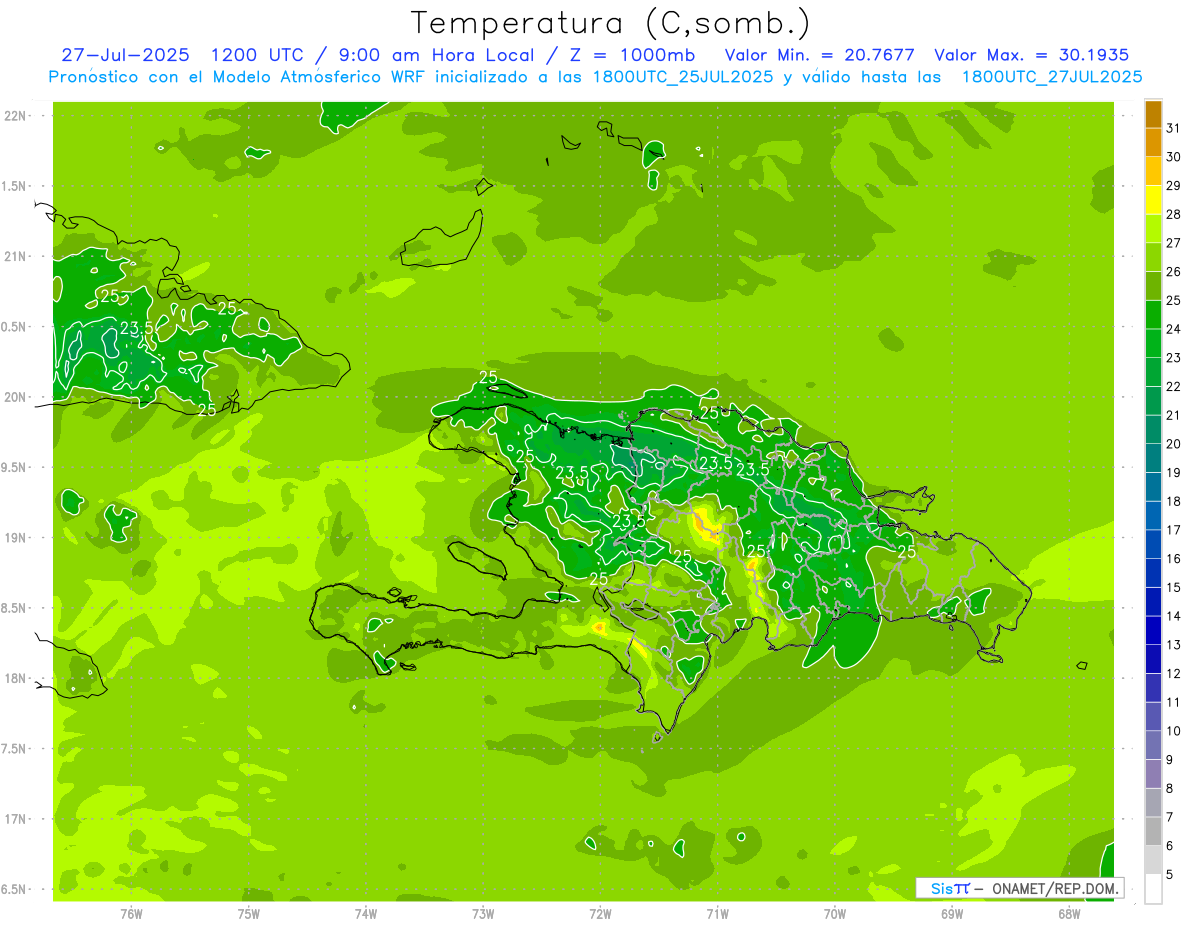The image size is (1200, 927).
Task: Click the '18N' latitude axis label
Action: (x=15, y=679)
